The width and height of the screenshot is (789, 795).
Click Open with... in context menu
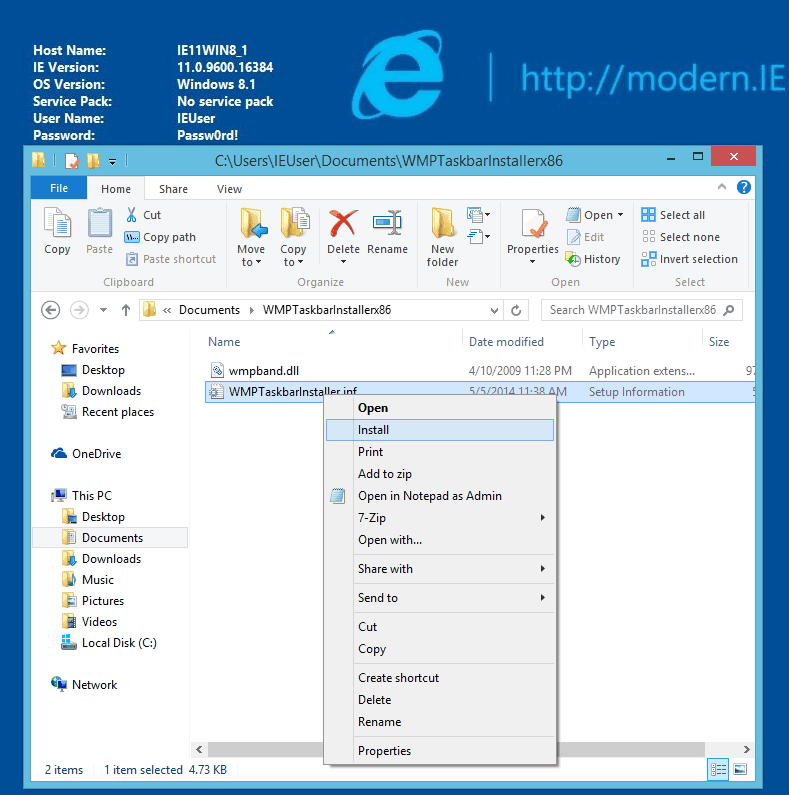click(440, 540)
